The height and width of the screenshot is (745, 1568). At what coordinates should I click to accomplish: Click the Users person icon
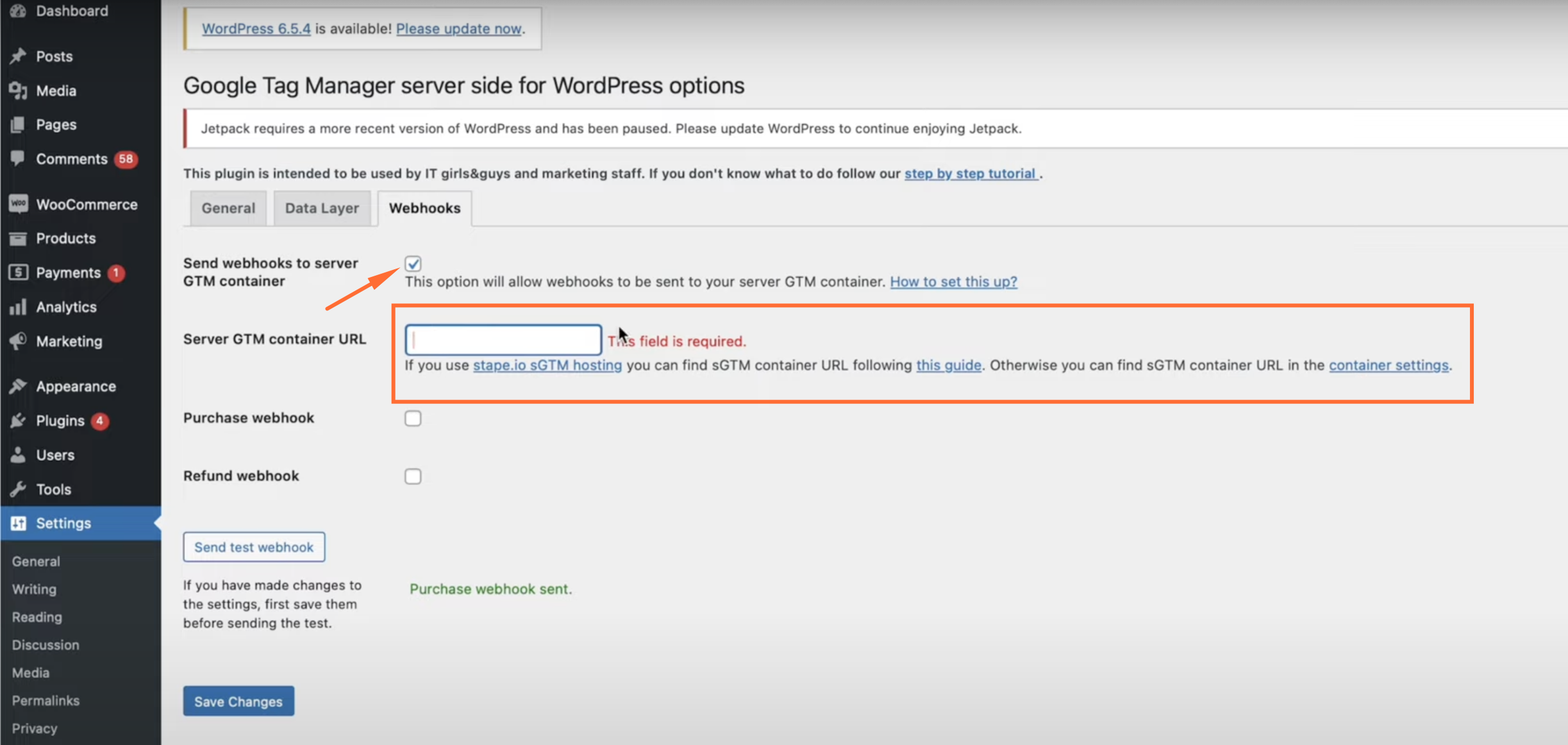tap(18, 455)
